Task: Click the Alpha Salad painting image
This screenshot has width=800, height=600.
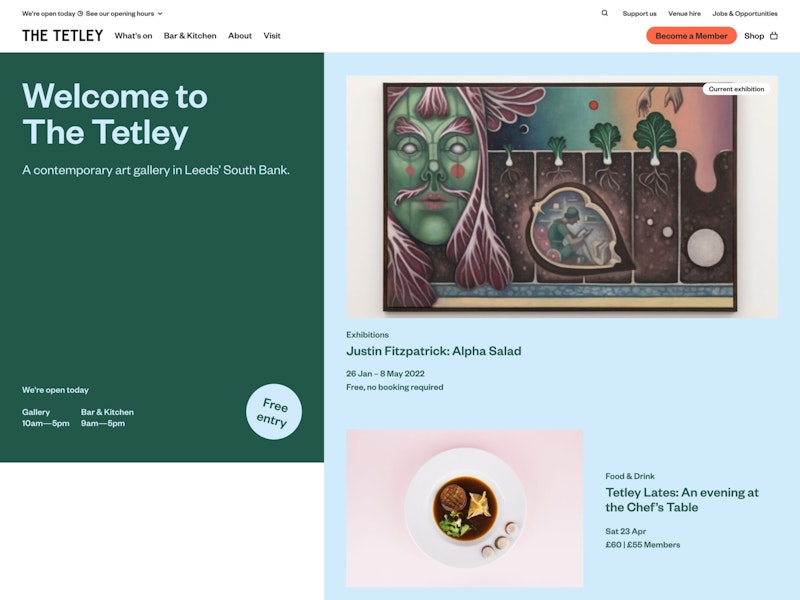Action: (561, 197)
